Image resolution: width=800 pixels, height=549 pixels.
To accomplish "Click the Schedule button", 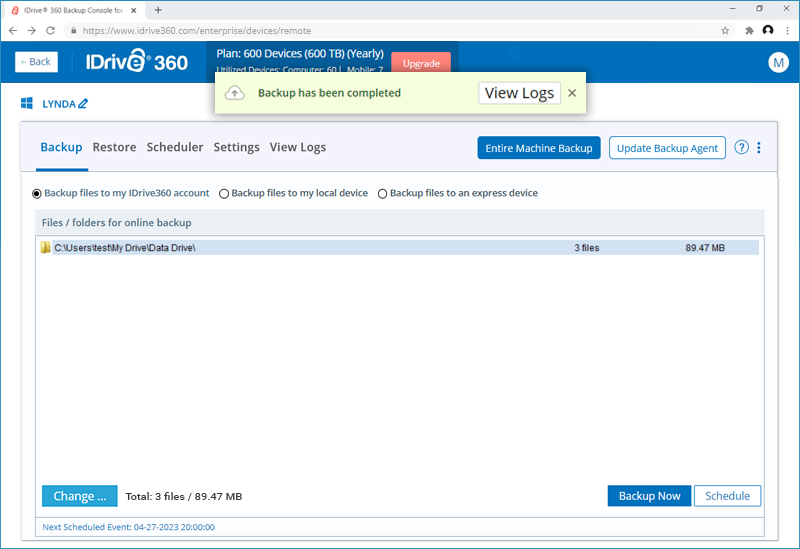I will 728,496.
